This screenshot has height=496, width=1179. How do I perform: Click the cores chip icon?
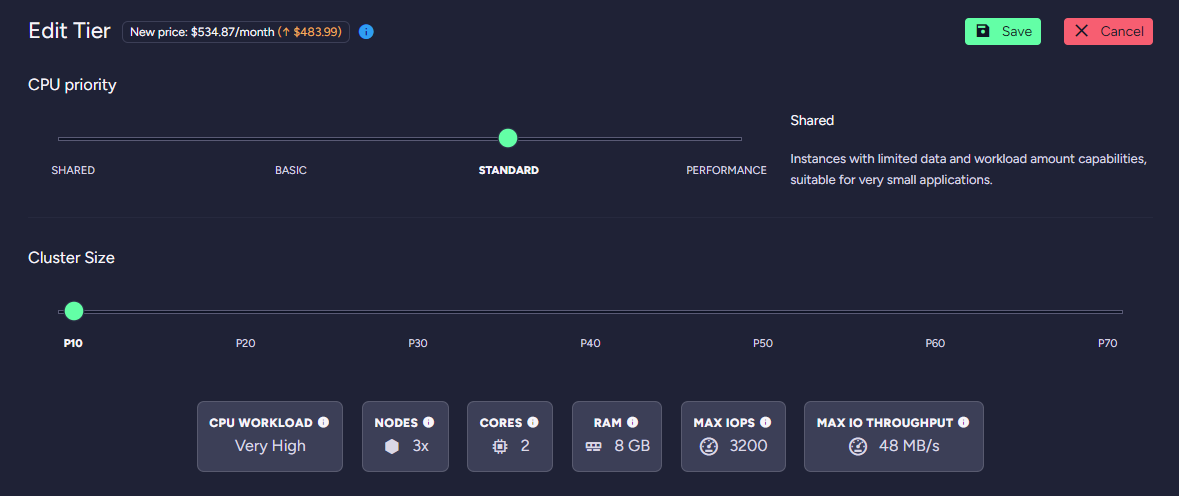(500, 446)
